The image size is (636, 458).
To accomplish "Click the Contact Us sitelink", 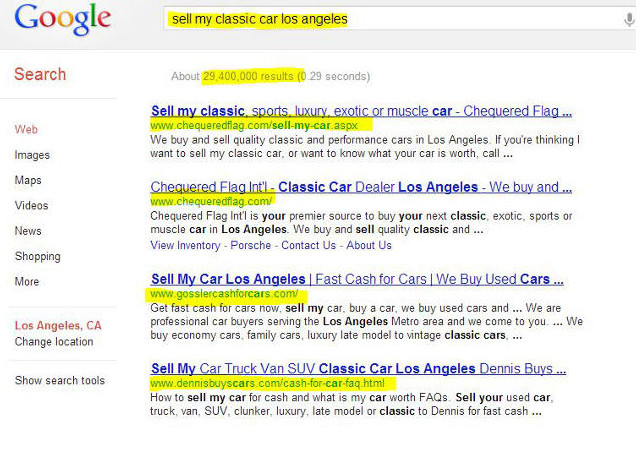I will click(309, 245).
